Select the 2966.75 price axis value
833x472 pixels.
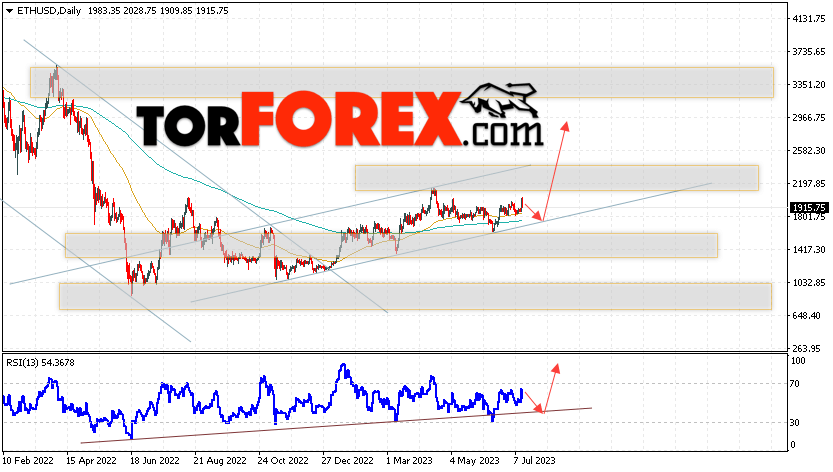click(x=809, y=117)
